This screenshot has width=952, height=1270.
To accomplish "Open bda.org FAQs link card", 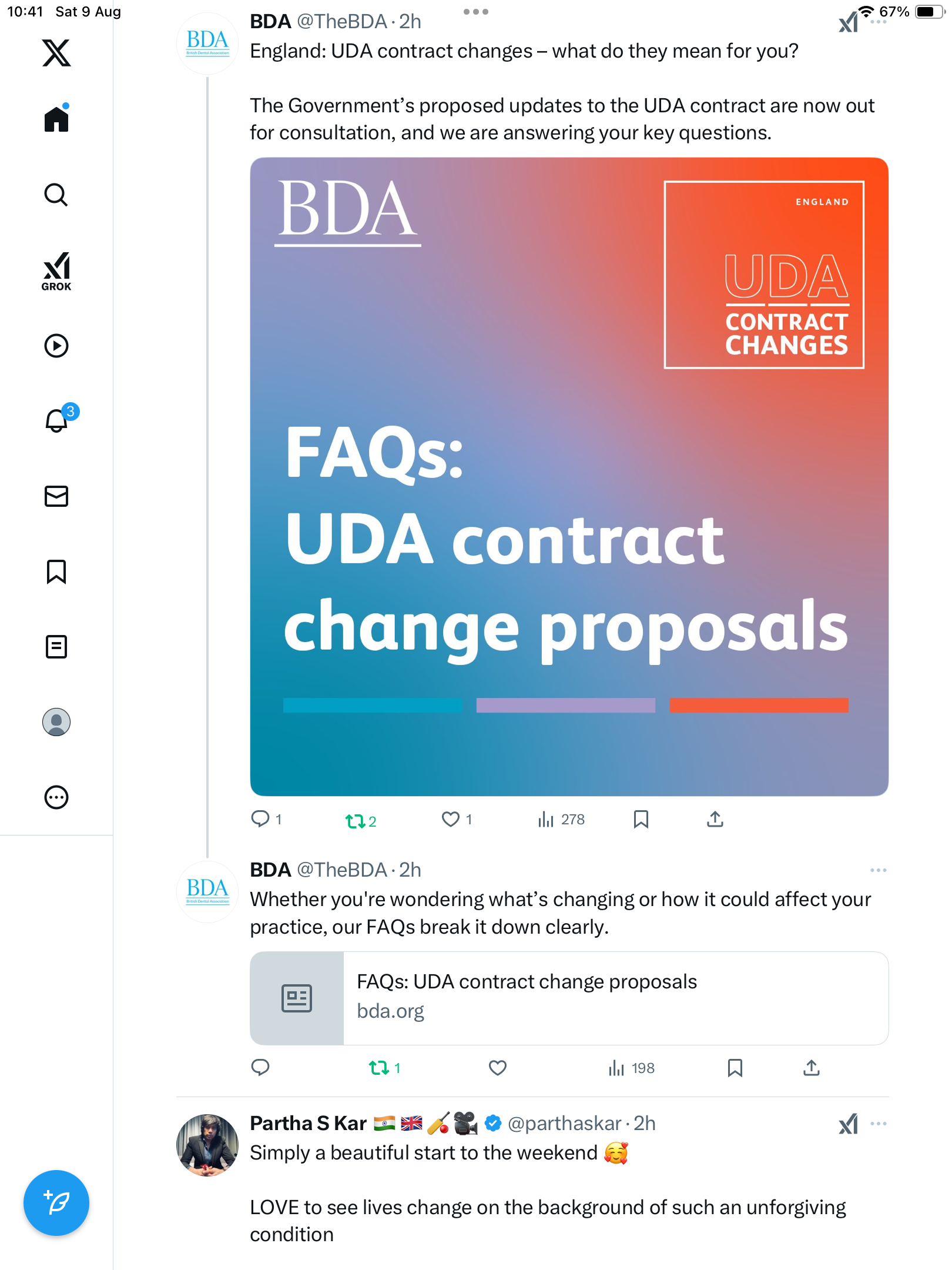I will pyautogui.click(x=569, y=998).
